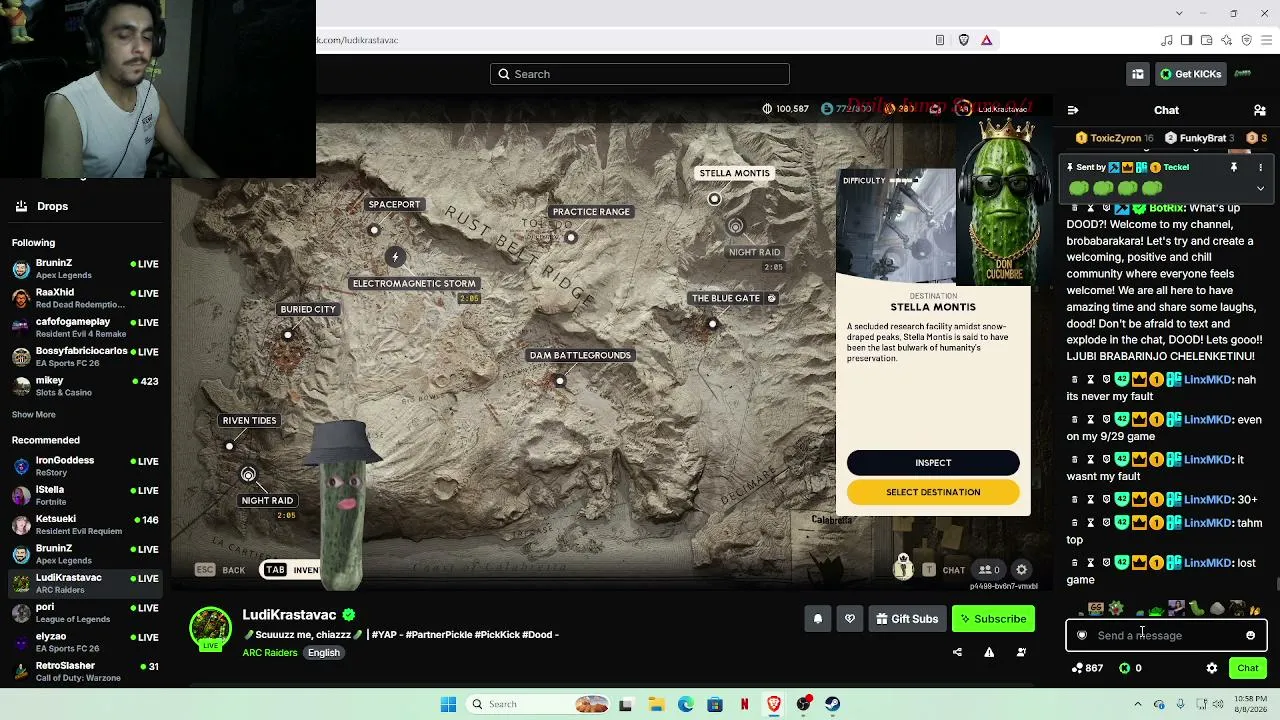Click the person icon next to report
The image size is (1280, 720).
coord(1021,652)
